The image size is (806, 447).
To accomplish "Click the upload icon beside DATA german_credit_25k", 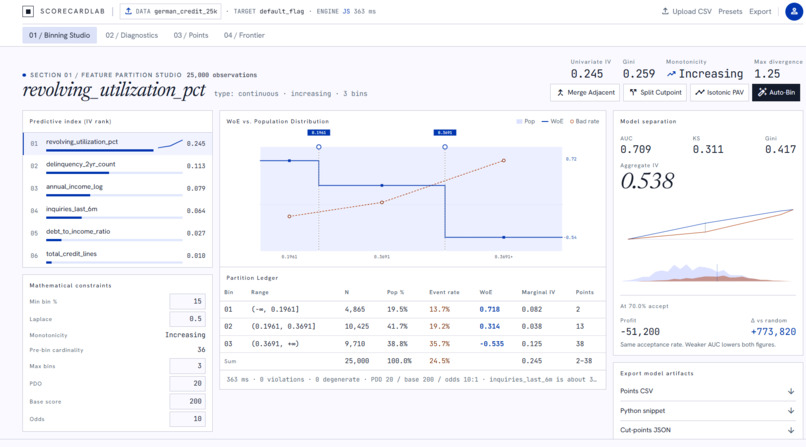I will tap(128, 11).
